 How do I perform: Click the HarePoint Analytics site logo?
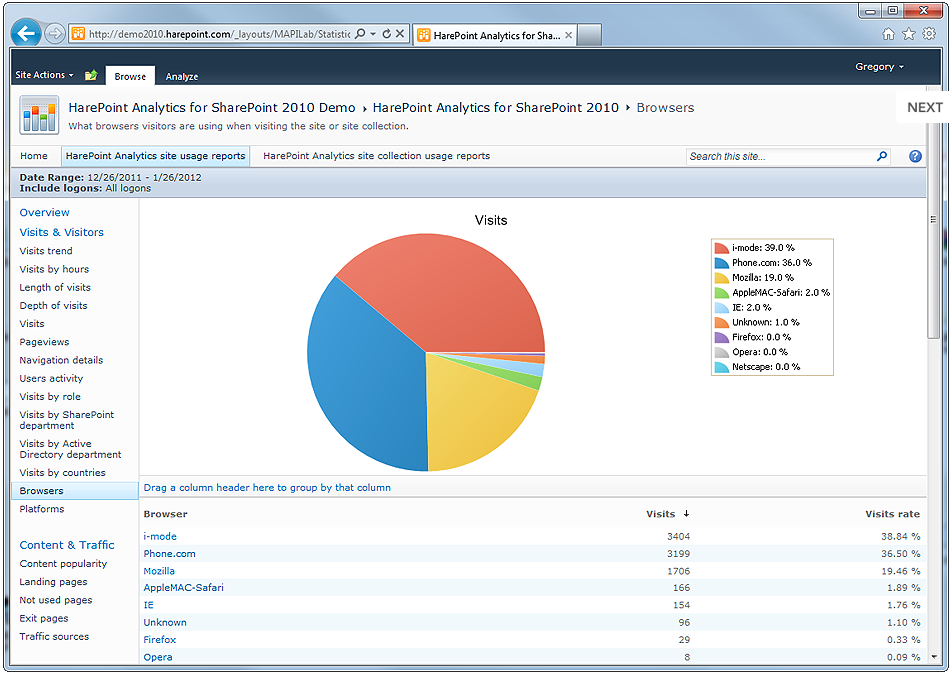39,115
